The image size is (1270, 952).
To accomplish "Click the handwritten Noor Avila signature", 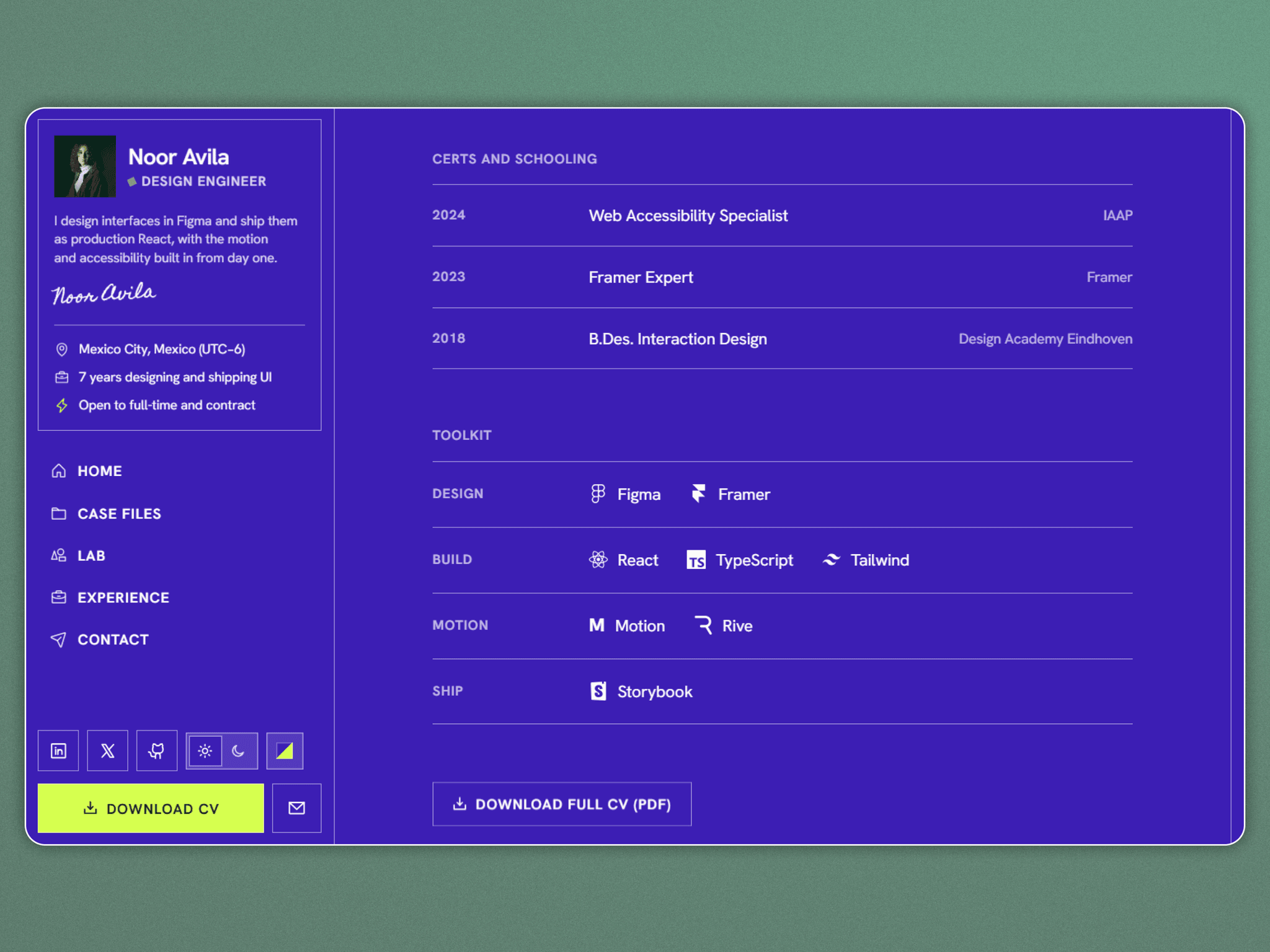I will [104, 293].
